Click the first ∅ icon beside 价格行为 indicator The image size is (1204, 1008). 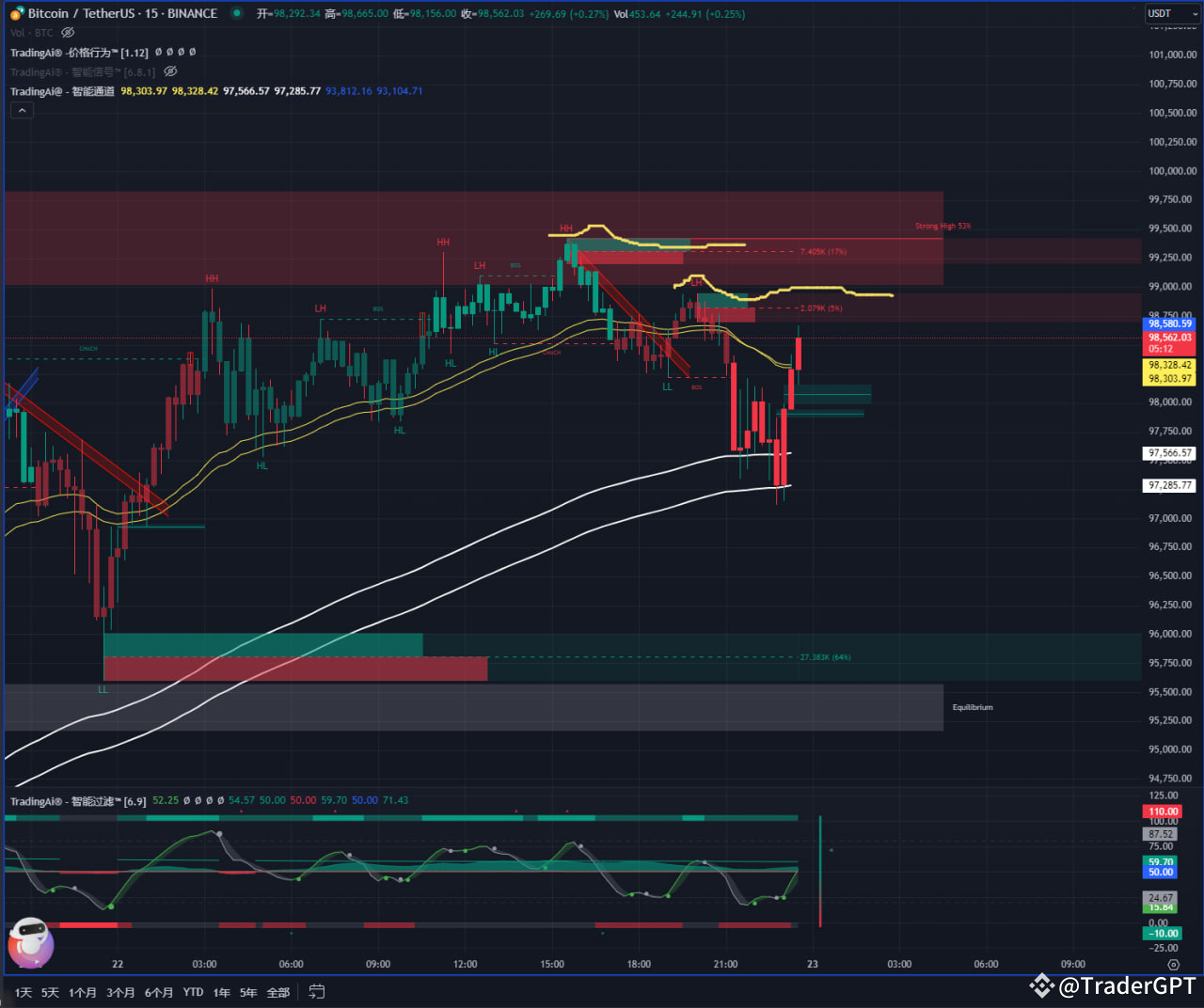[x=157, y=53]
